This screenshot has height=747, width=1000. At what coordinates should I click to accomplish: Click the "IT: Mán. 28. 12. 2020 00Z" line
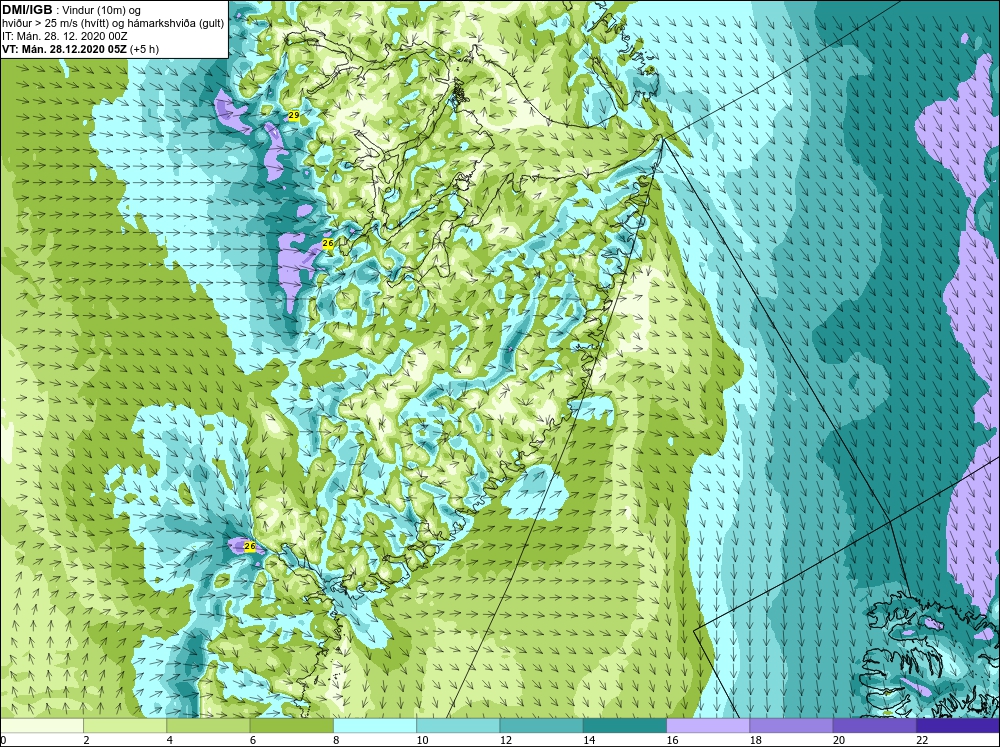[65, 36]
